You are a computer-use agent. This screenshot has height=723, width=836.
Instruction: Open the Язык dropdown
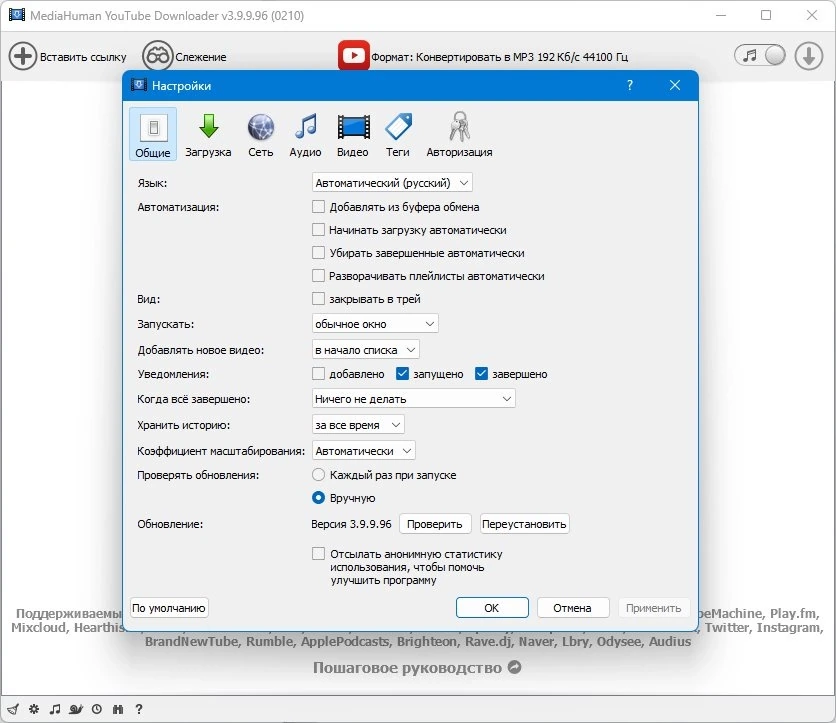392,183
